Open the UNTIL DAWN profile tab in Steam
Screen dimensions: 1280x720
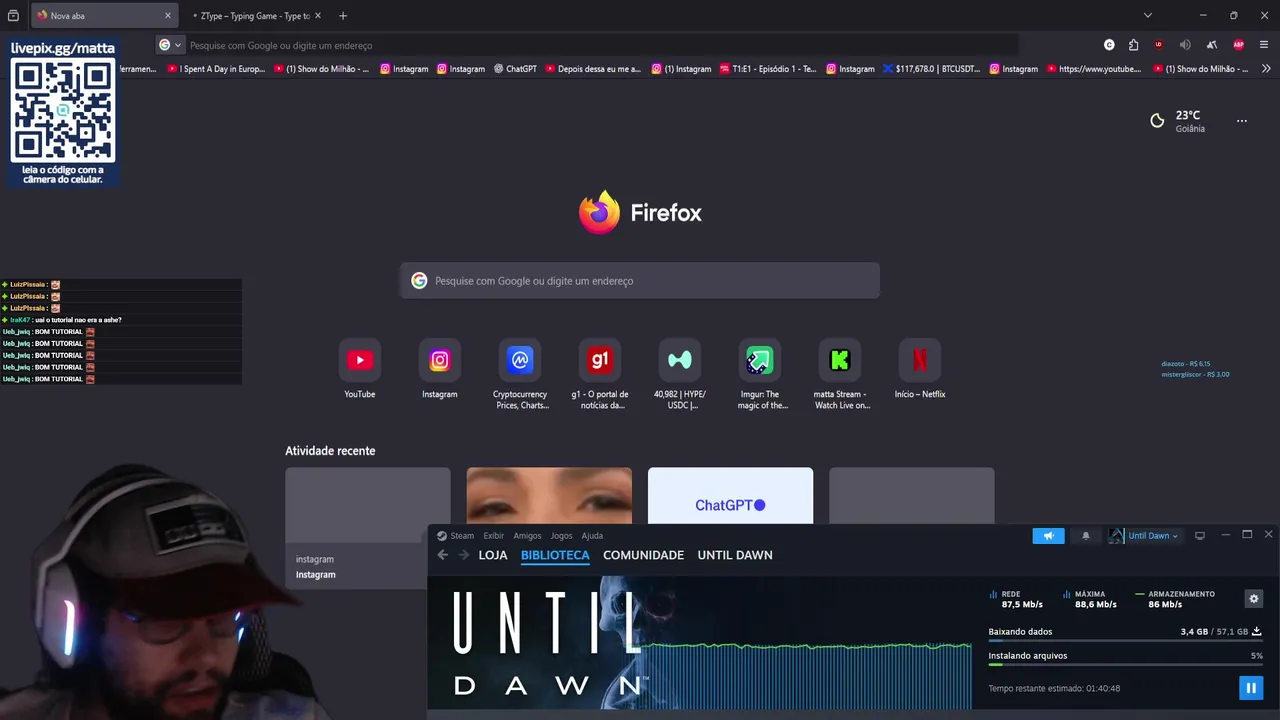point(735,555)
